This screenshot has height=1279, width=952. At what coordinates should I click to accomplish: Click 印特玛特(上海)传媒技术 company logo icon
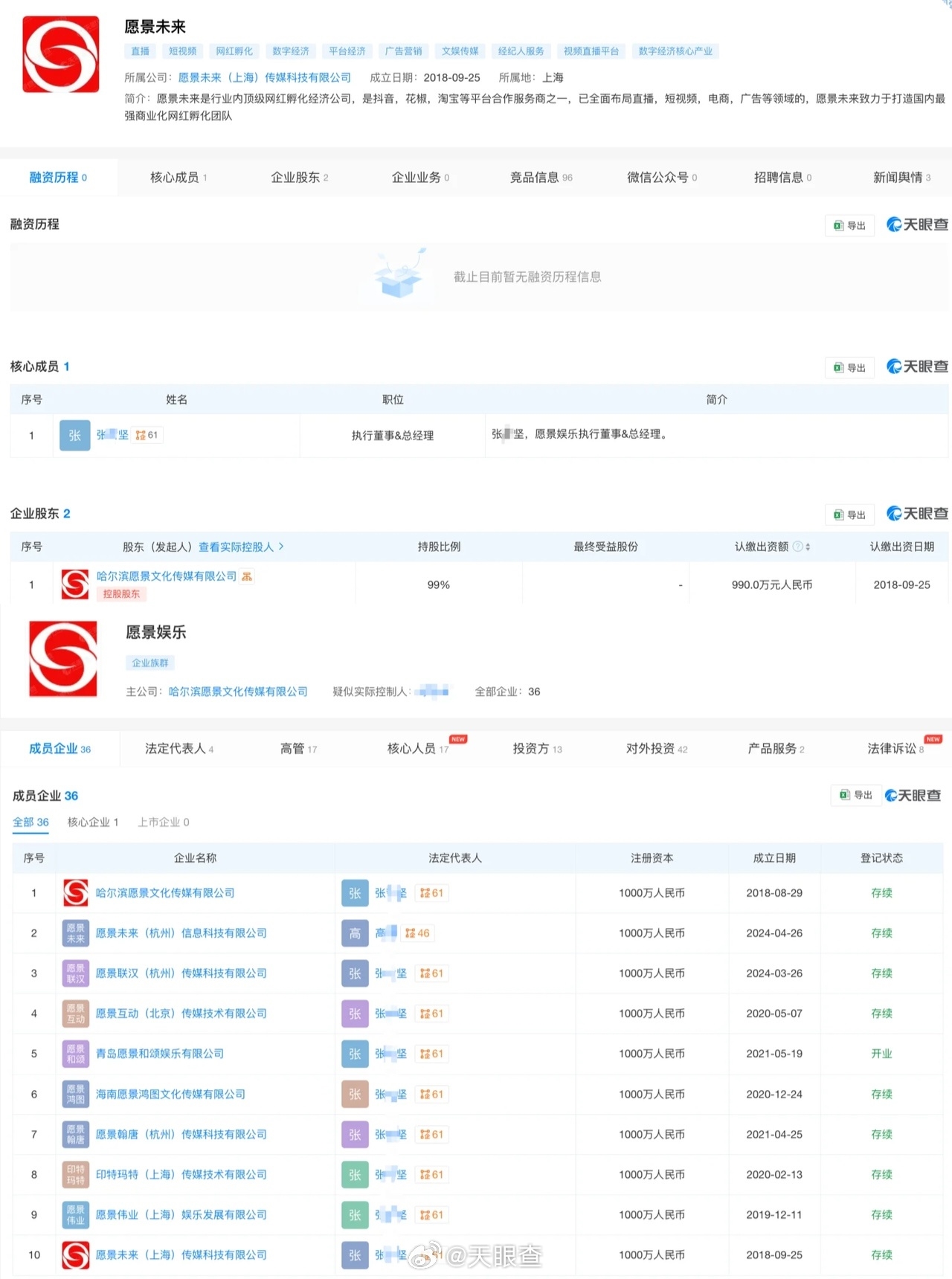point(76,1174)
